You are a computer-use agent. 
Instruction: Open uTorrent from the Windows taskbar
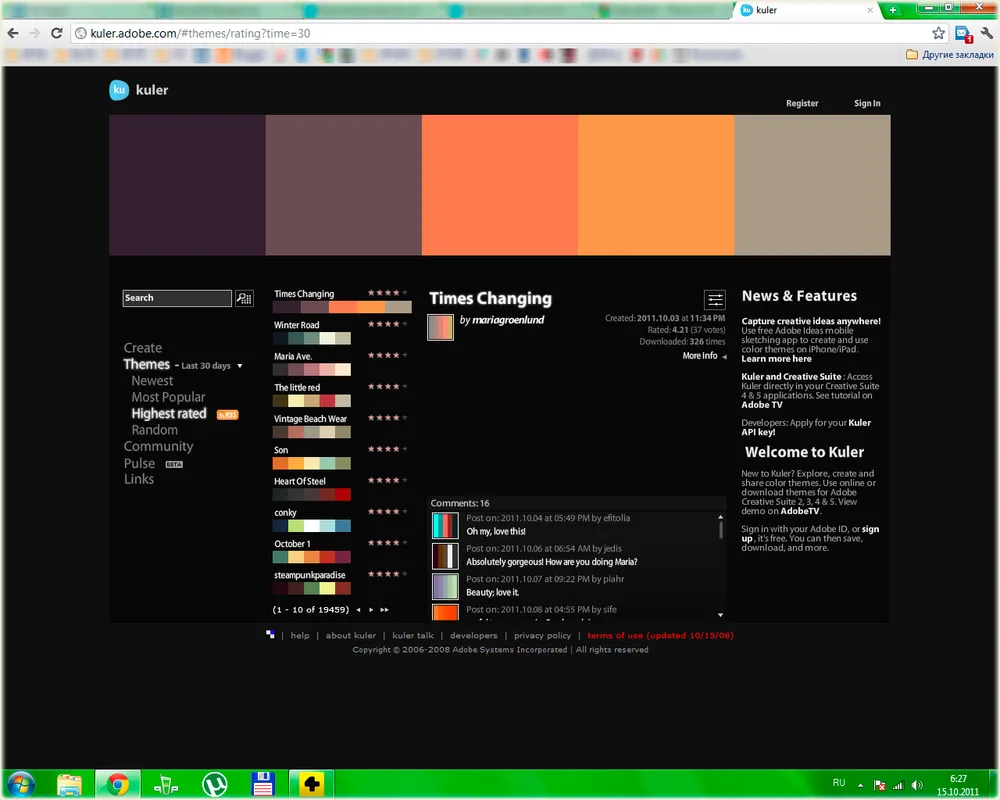[214, 784]
